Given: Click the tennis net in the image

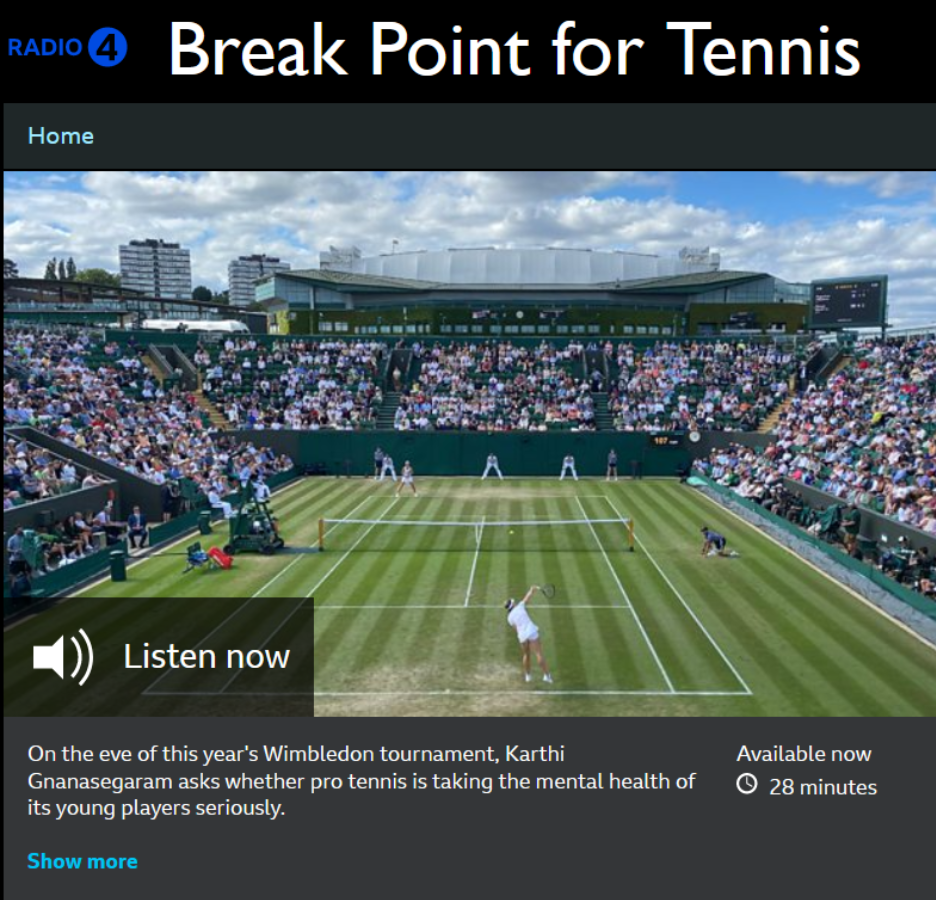Looking at the screenshot, I should (476, 533).
